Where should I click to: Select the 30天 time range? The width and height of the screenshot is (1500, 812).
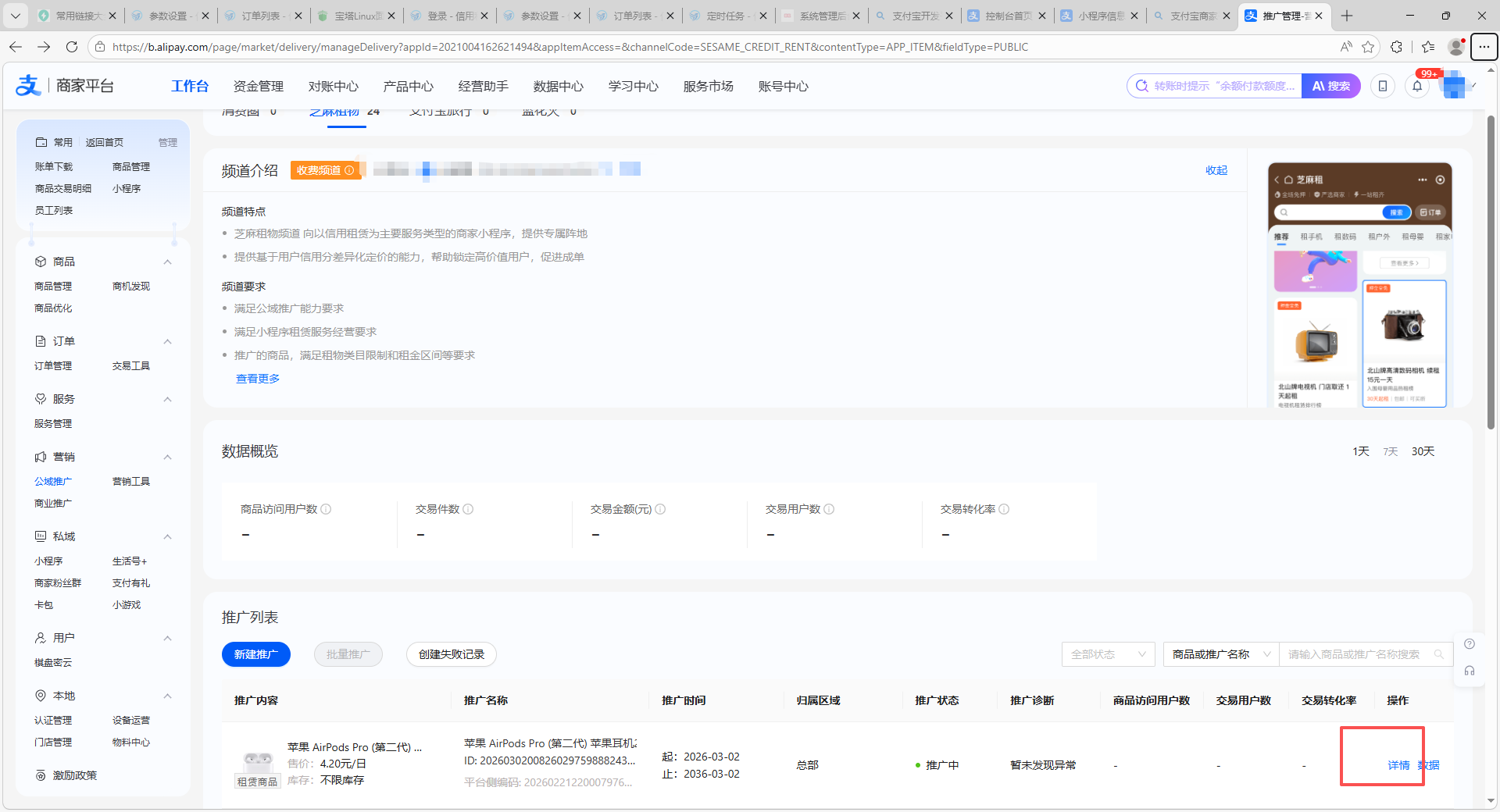[x=1423, y=451]
